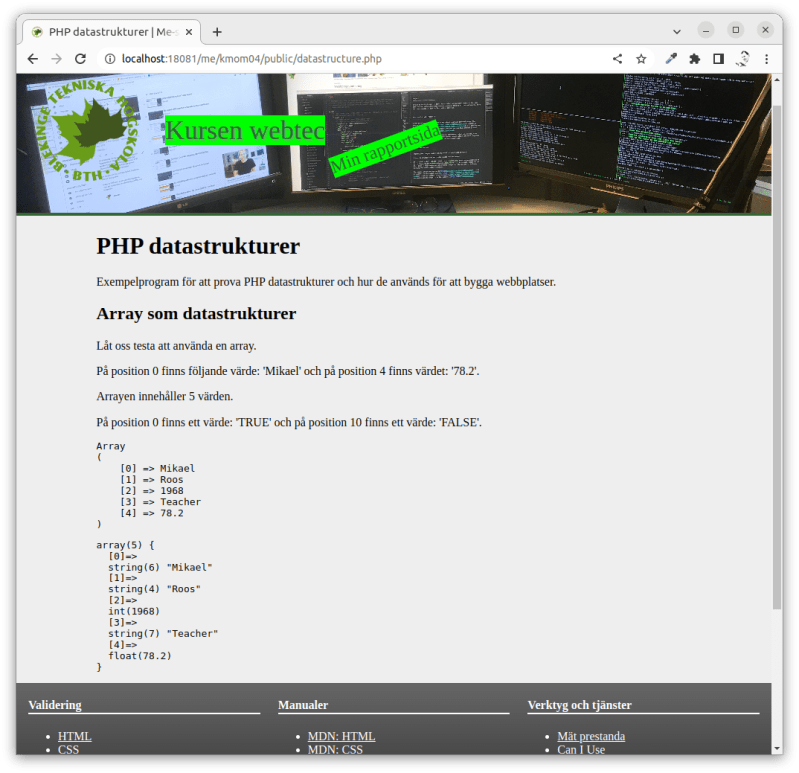Click the forward navigation arrow

pos(57,59)
